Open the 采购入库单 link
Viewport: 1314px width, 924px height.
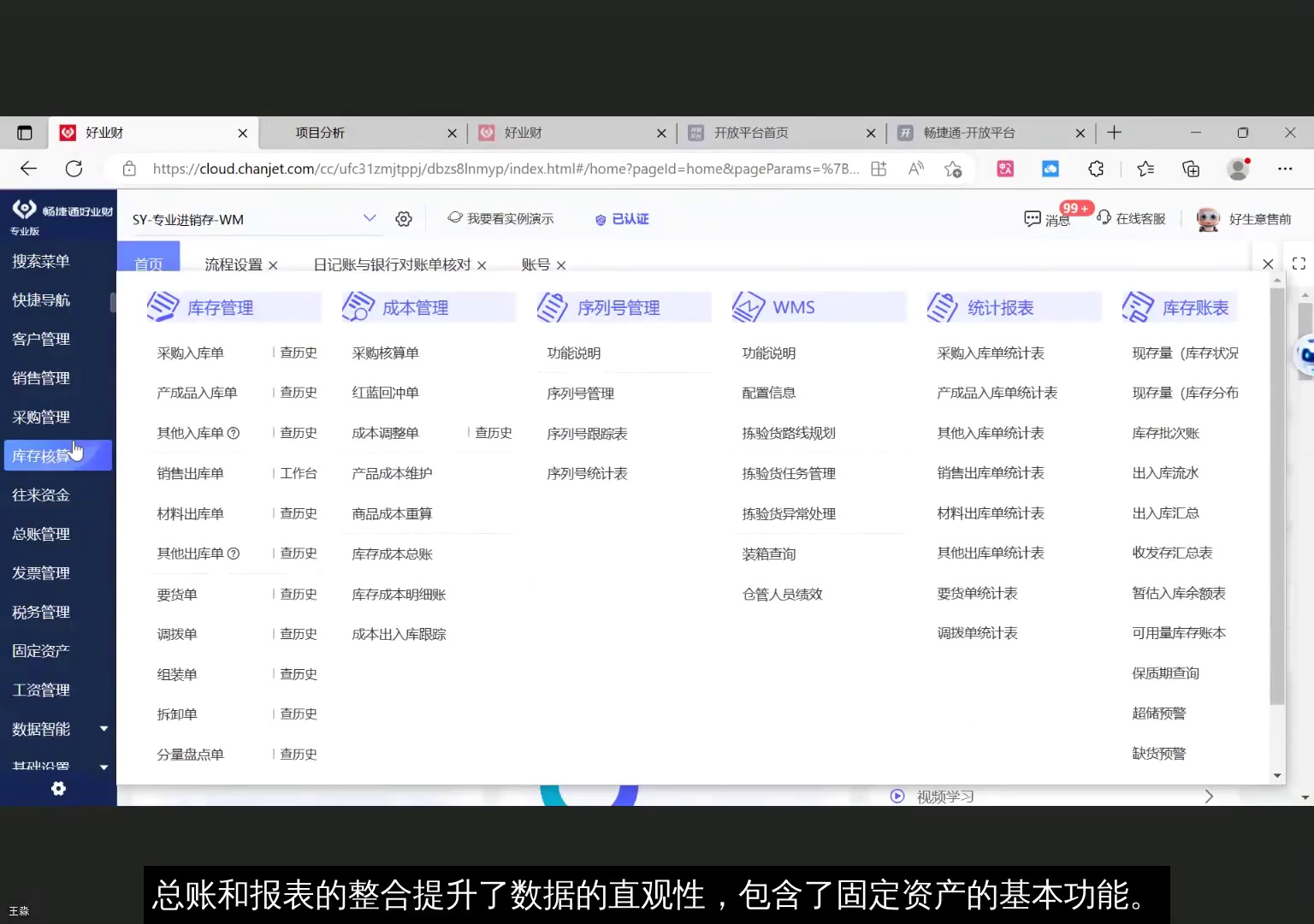(190, 352)
